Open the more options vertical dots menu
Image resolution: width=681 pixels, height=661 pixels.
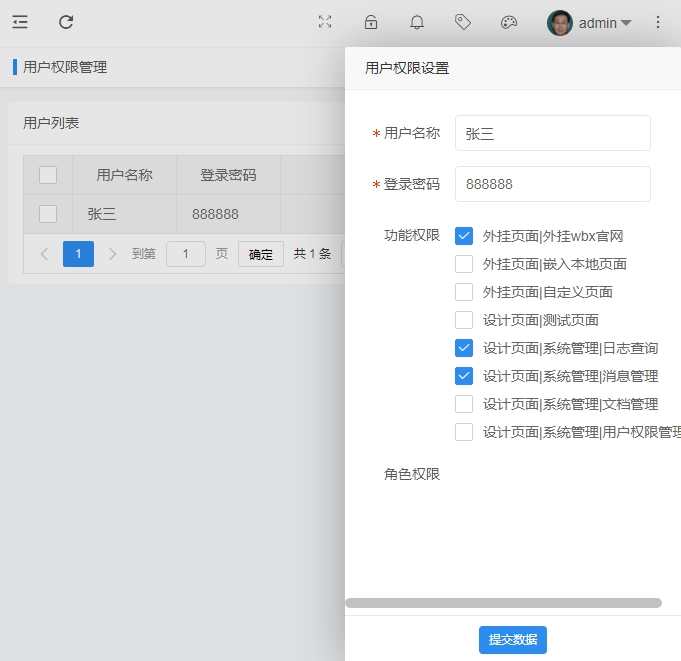pos(658,22)
